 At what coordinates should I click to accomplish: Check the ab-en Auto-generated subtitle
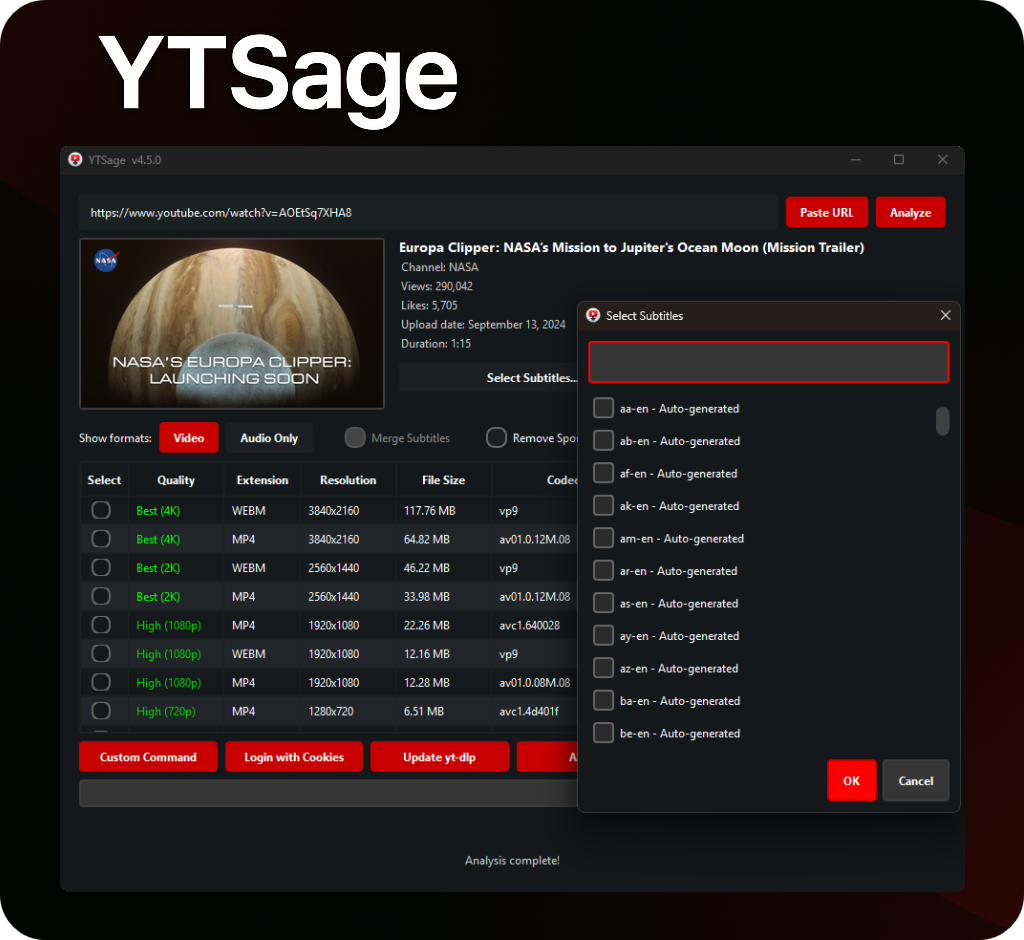(603, 441)
